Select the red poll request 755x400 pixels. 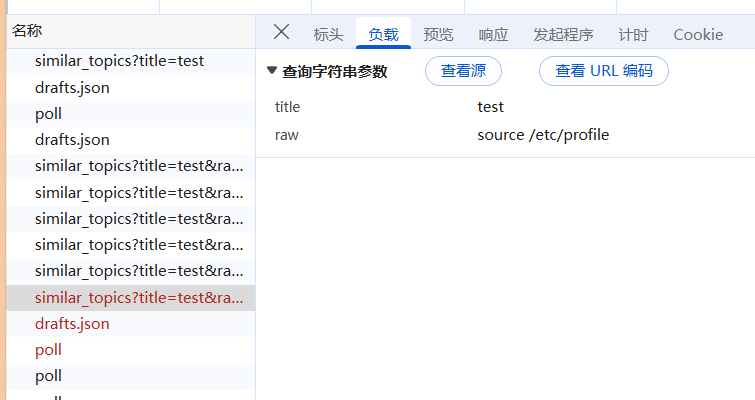coord(48,350)
